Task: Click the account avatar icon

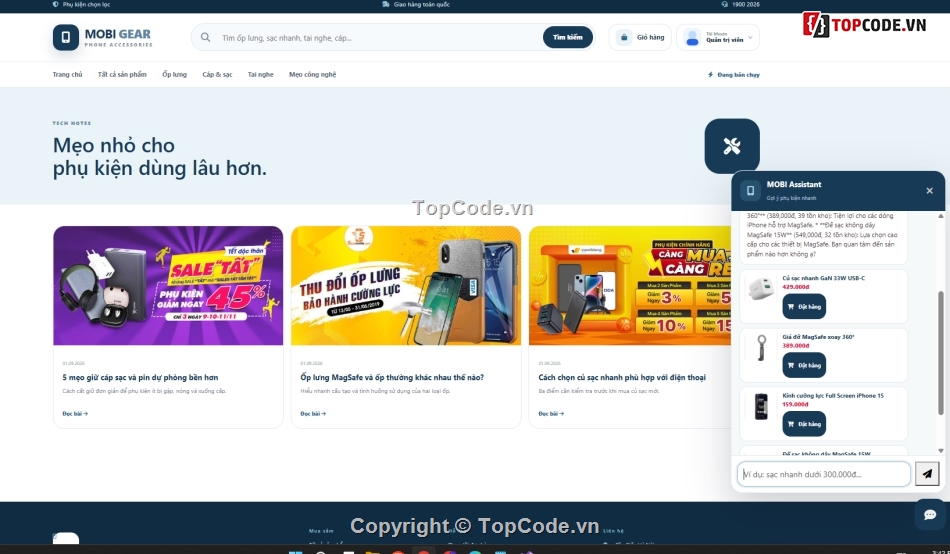Action: point(692,38)
